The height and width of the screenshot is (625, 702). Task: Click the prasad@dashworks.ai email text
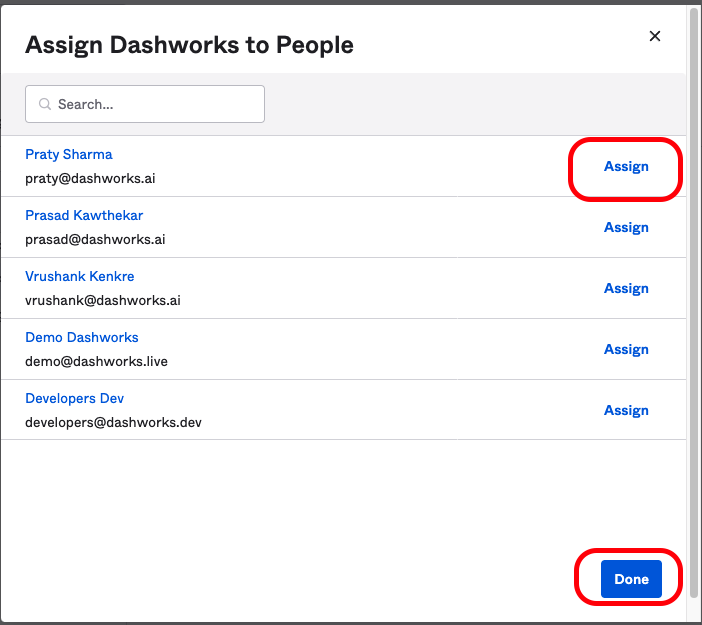[95, 240]
